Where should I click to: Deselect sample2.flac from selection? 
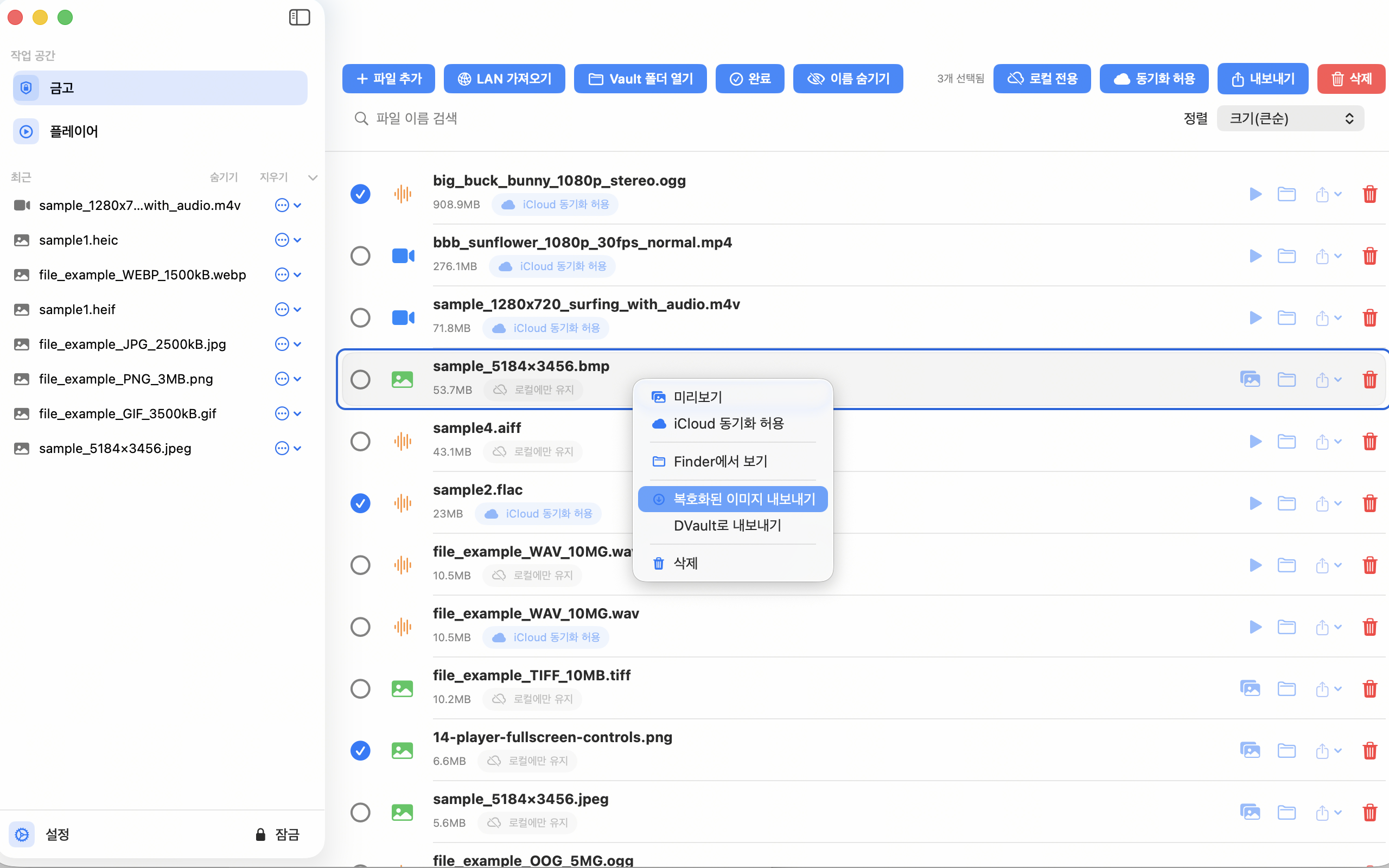(360, 503)
